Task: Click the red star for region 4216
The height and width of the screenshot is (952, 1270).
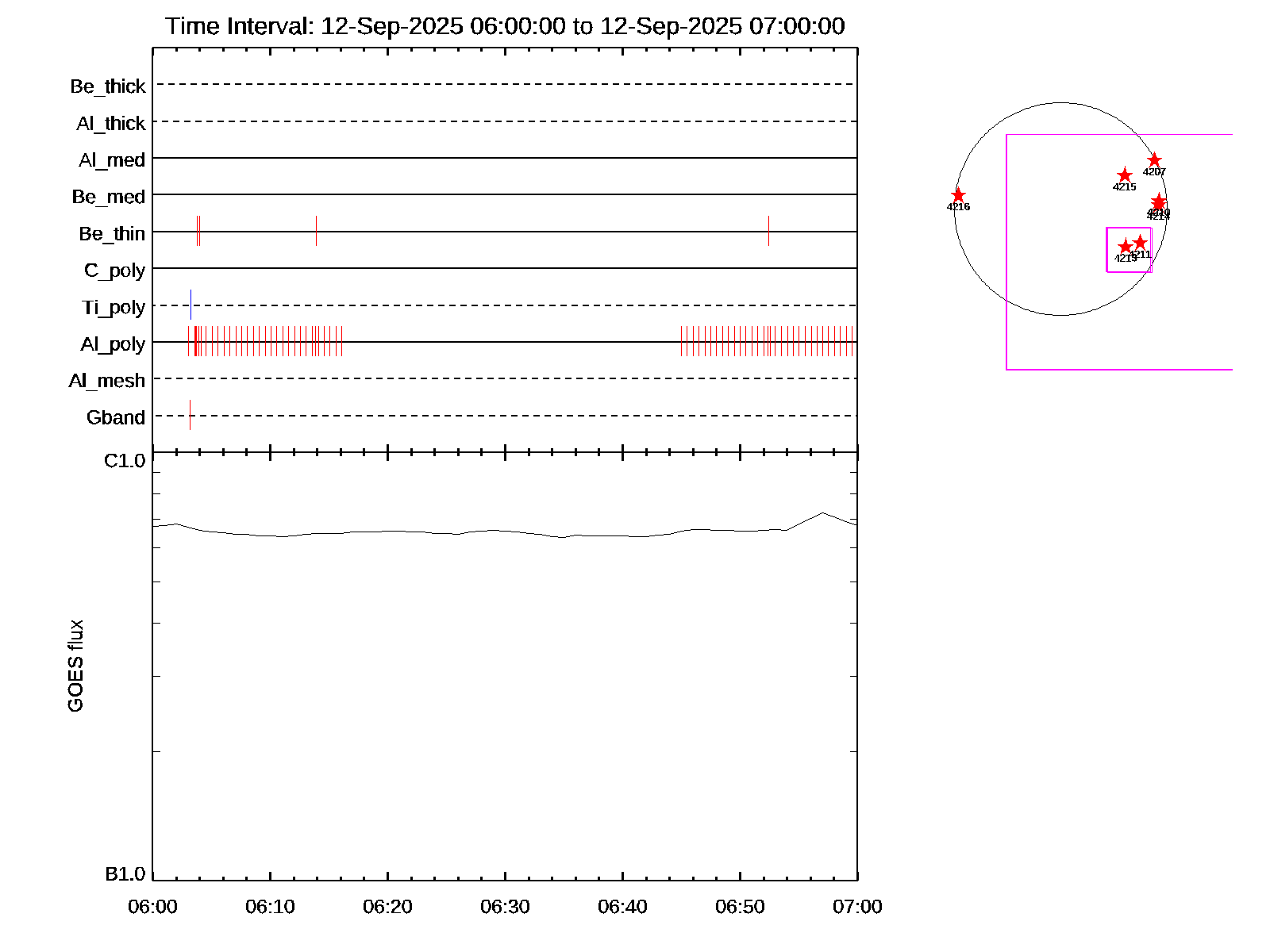Action: tap(958, 195)
